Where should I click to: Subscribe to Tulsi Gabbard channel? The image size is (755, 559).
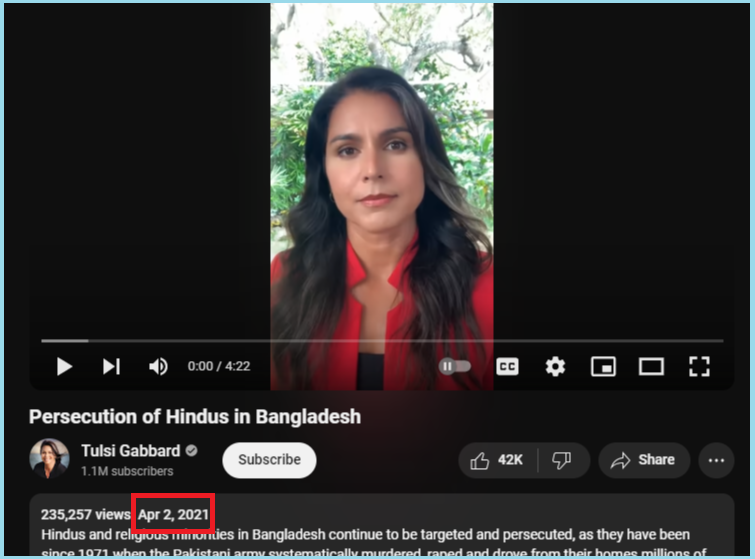tap(269, 460)
